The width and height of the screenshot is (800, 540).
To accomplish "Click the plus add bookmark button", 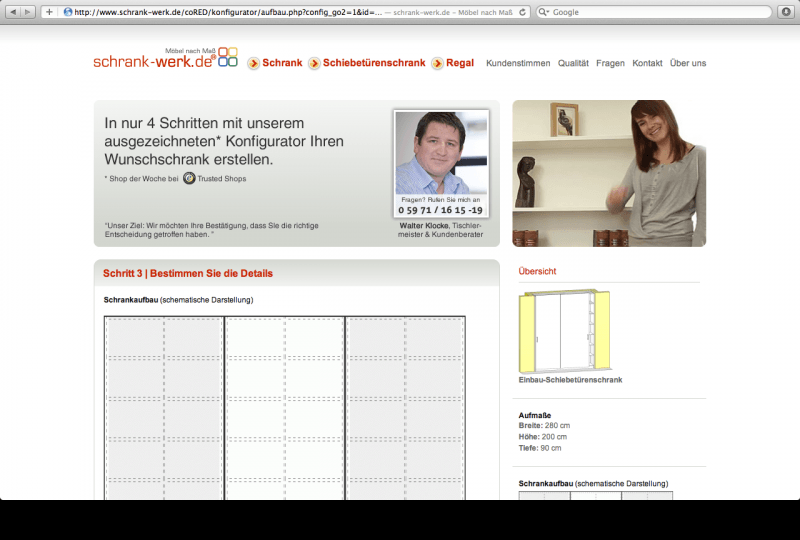I will click(x=49, y=12).
